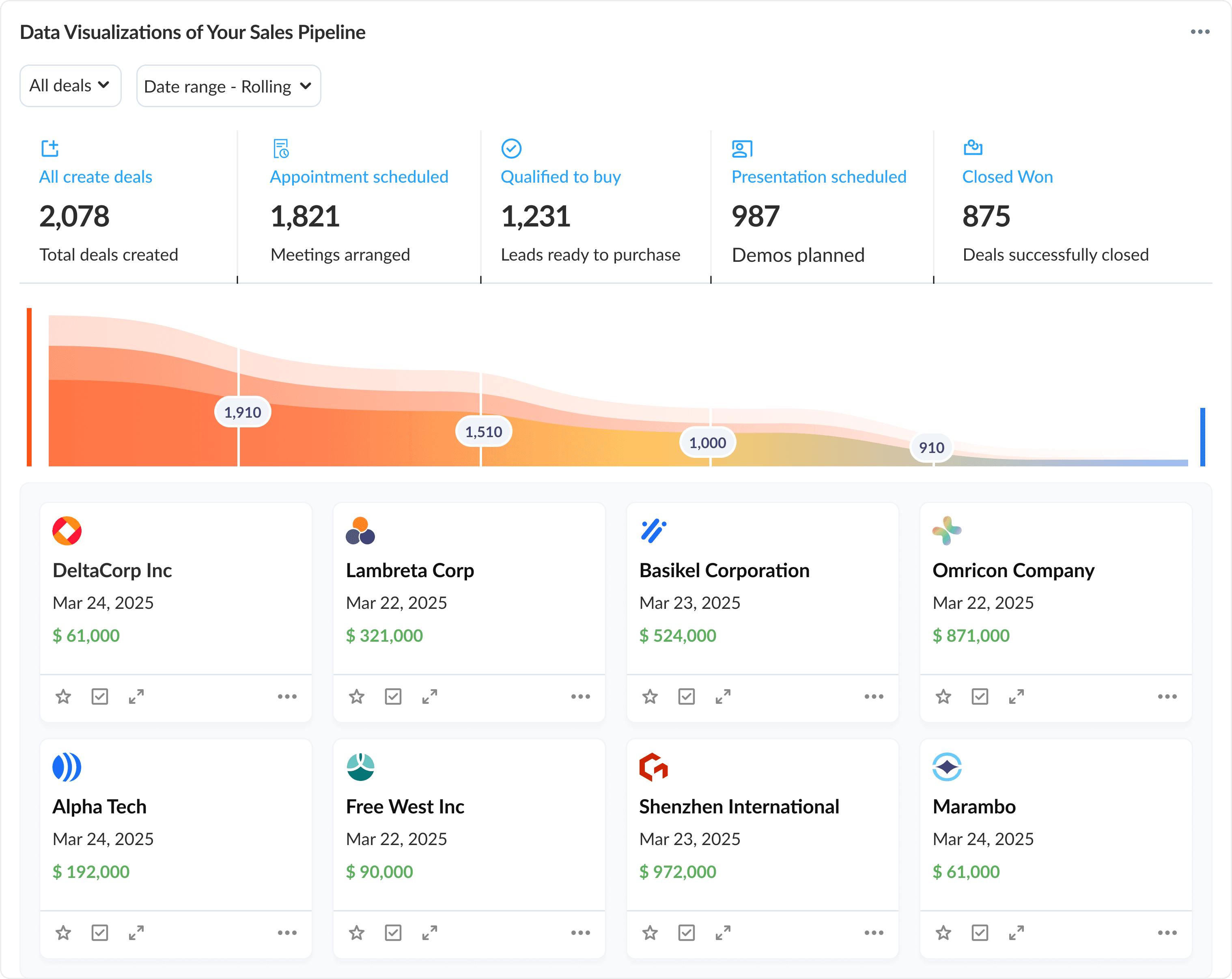Open the more options menu for DeltaCorp Inc
The height and width of the screenshot is (979, 1232).
[287, 696]
